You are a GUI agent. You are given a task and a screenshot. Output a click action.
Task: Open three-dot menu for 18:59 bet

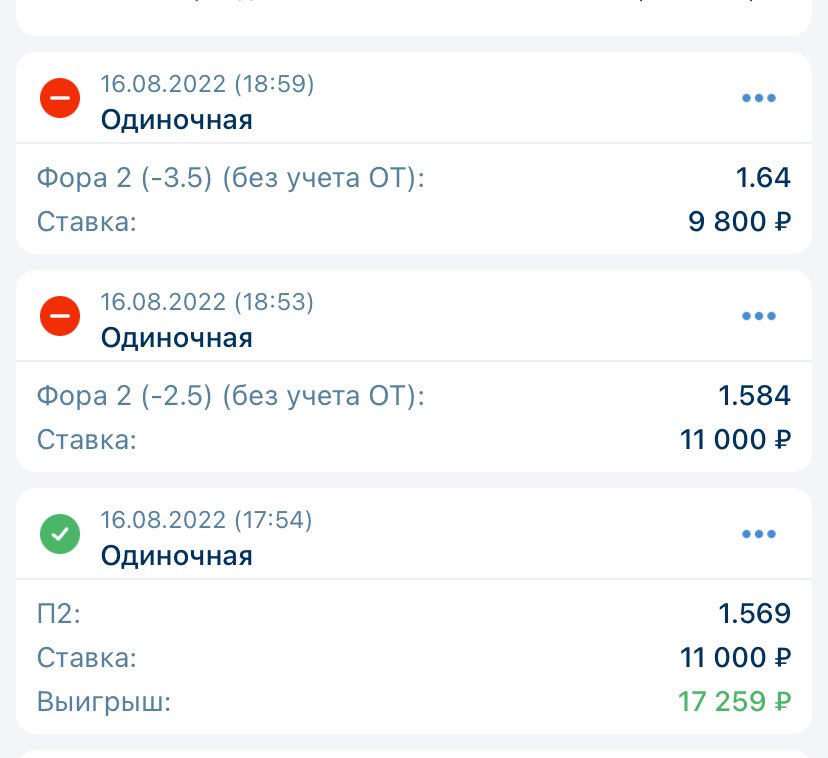tap(759, 99)
